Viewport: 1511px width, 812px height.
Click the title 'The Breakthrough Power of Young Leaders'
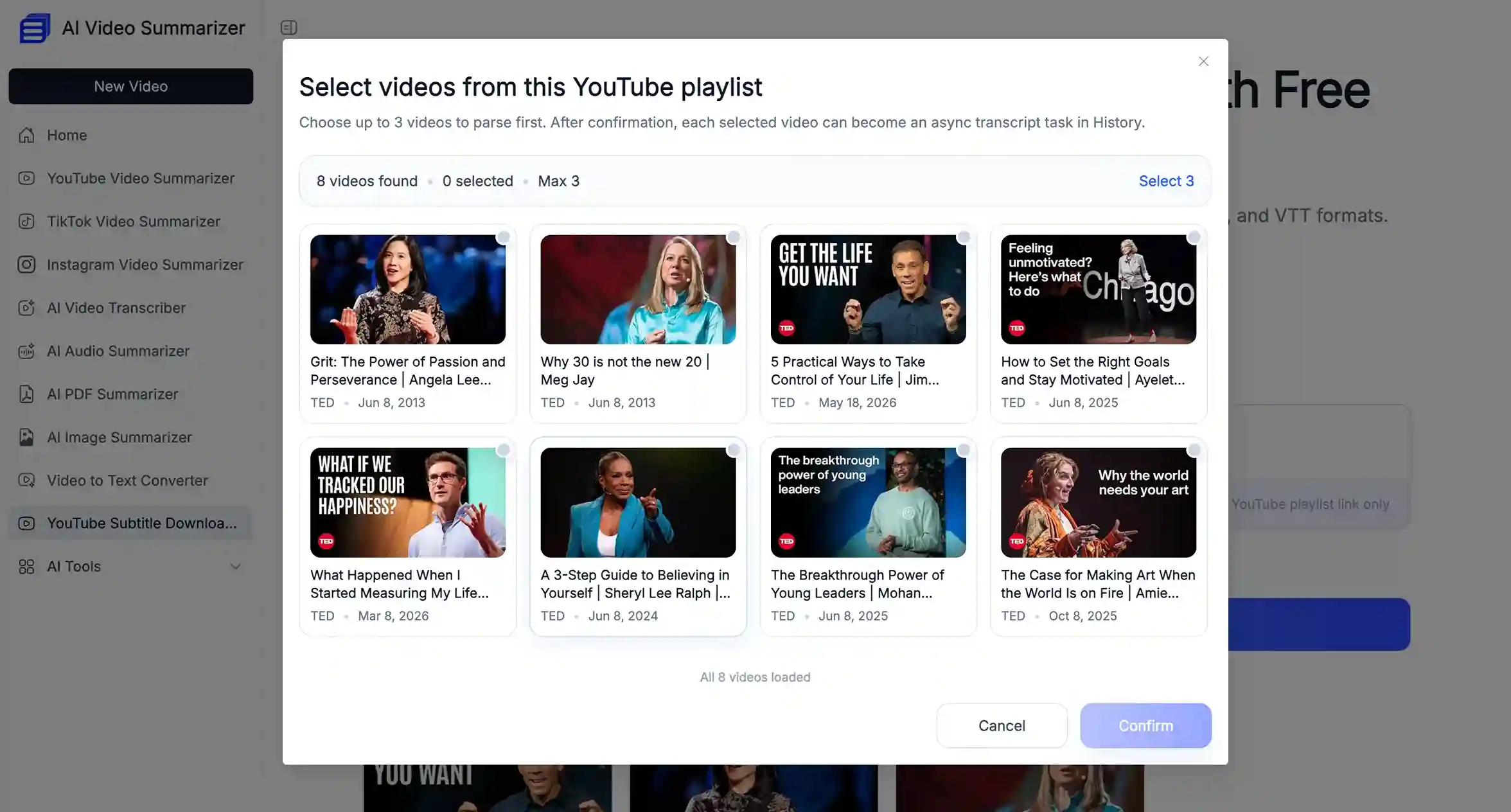pyautogui.click(x=858, y=584)
